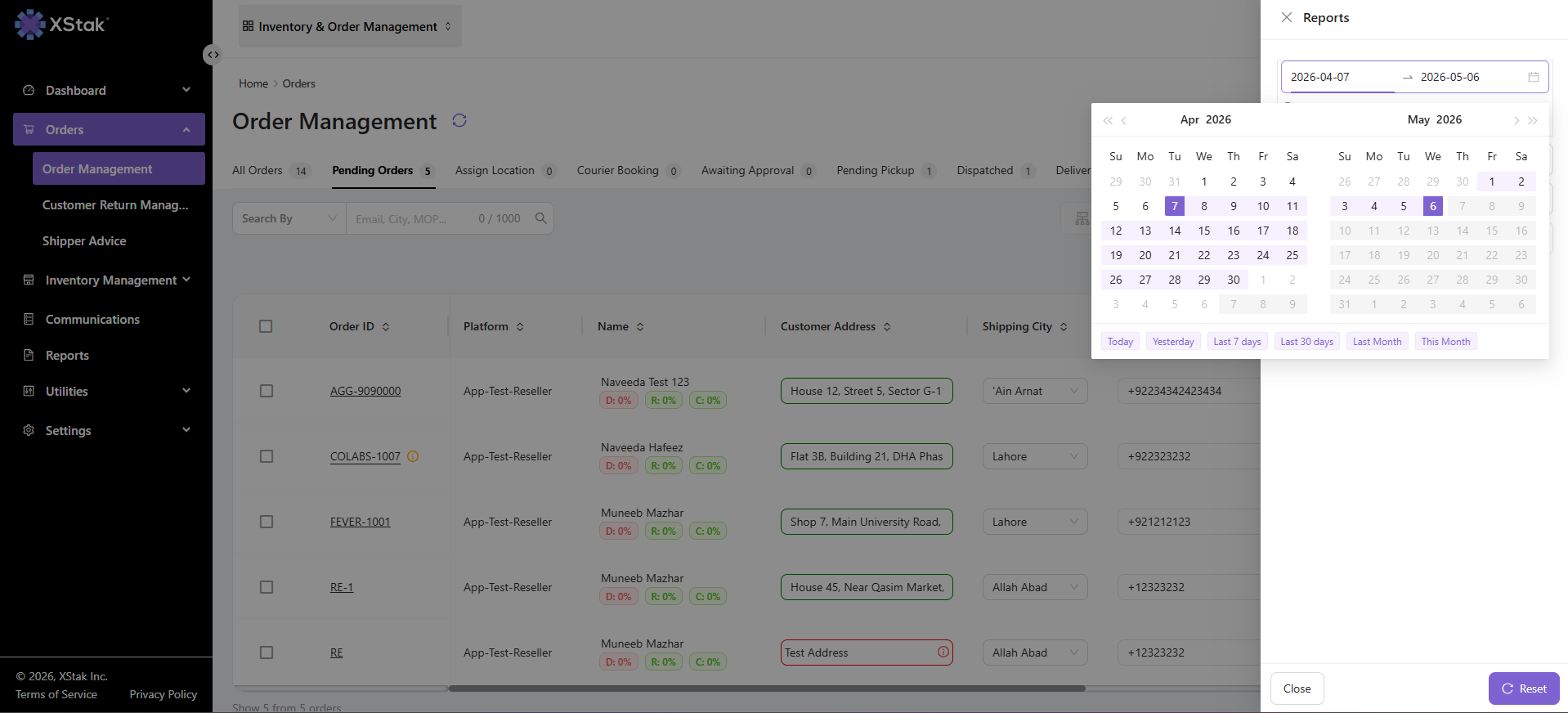The image size is (1568, 713).
Task: Click the search magnifier icon
Action: pyautogui.click(x=540, y=218)
